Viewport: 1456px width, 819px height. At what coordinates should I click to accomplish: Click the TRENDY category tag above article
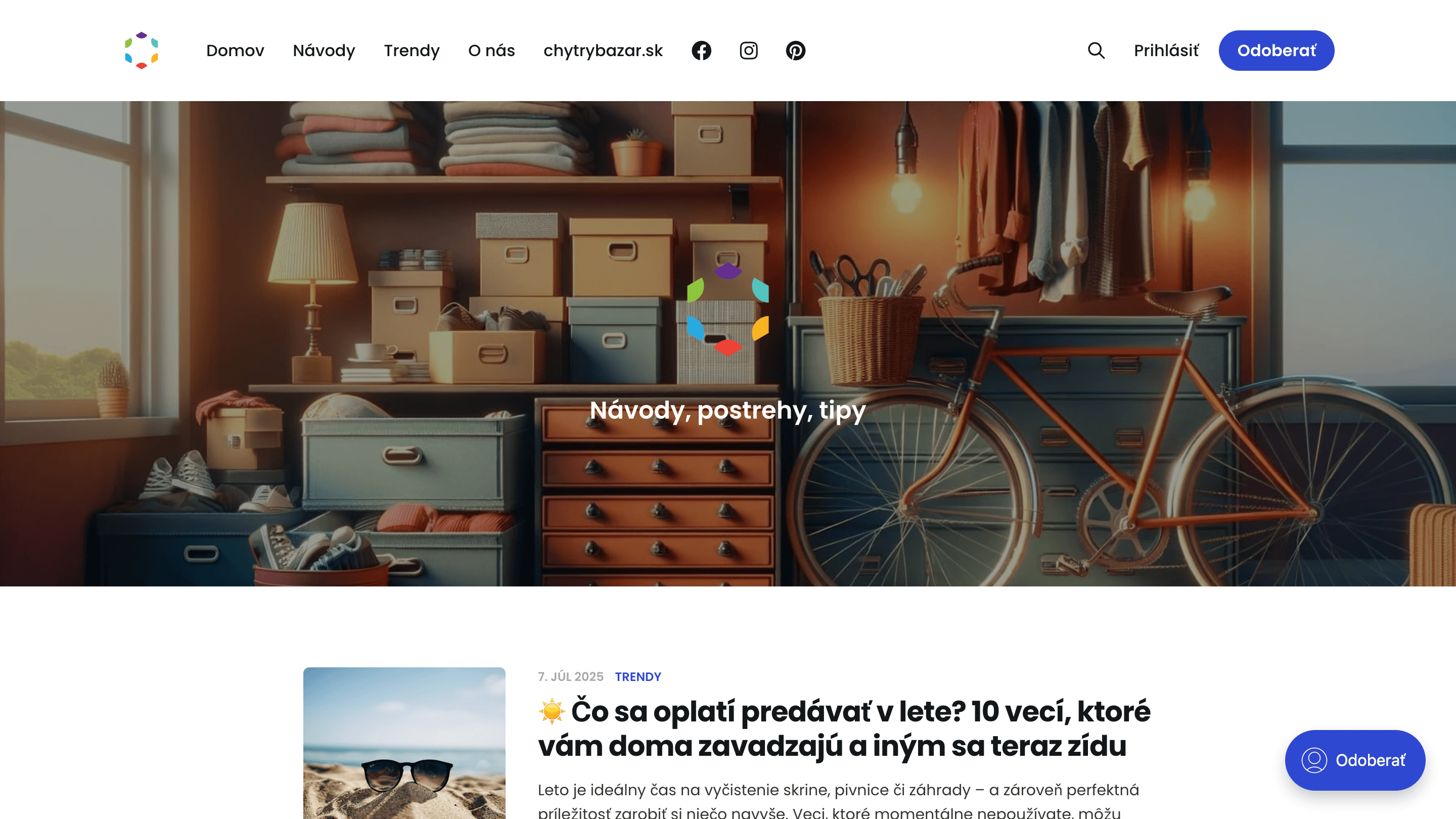638,676
